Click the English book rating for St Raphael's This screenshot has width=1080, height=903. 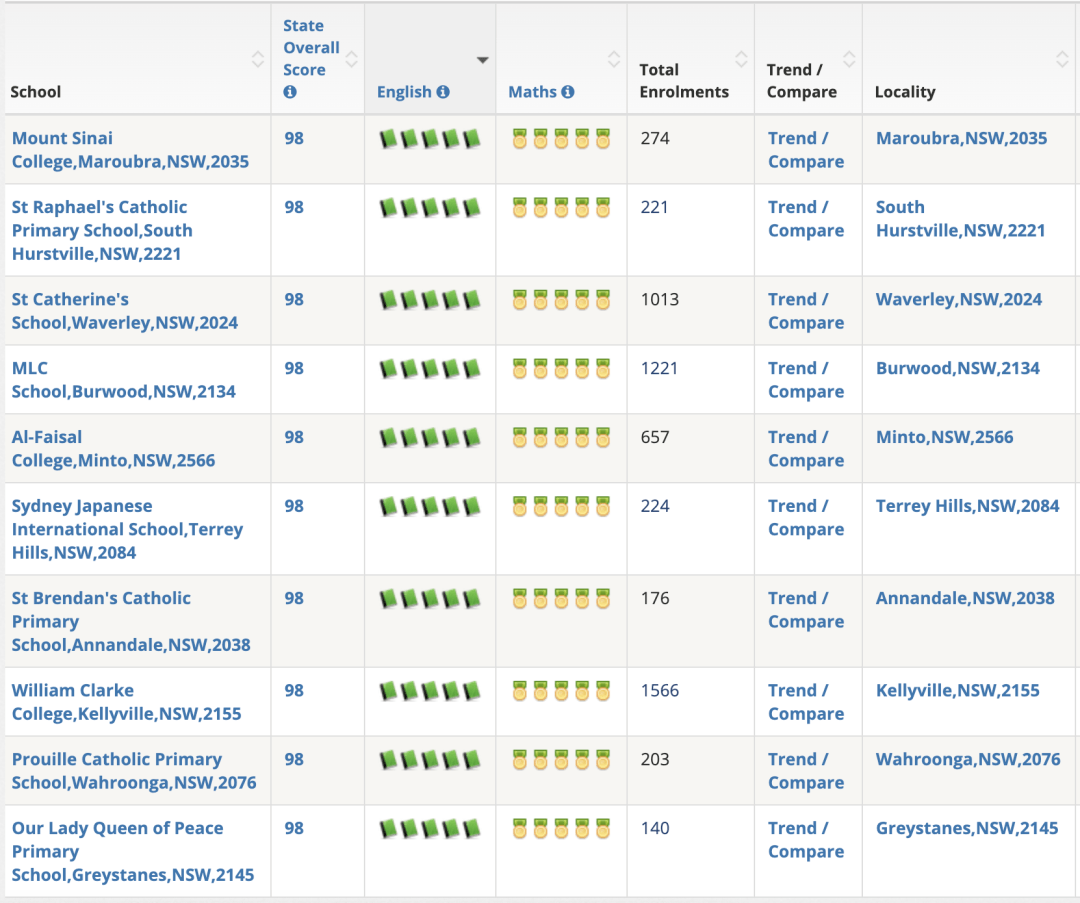430,208
